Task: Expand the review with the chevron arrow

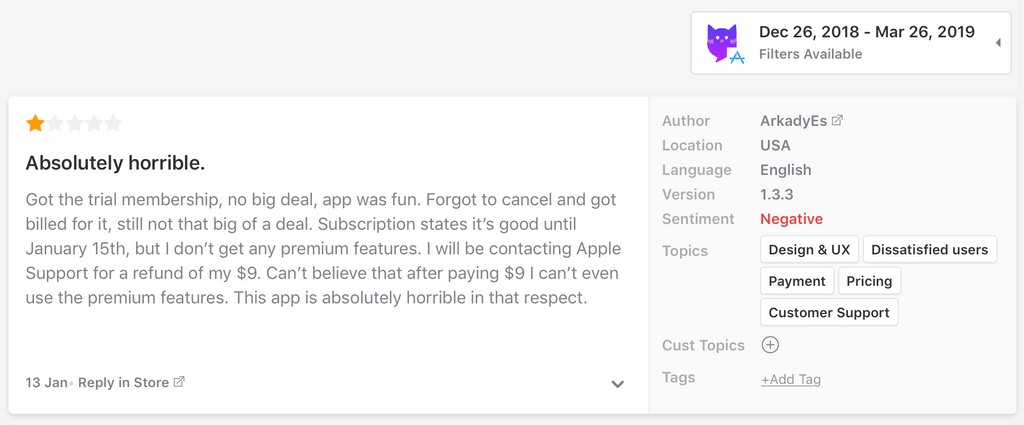Action: [x=618, y=384]
